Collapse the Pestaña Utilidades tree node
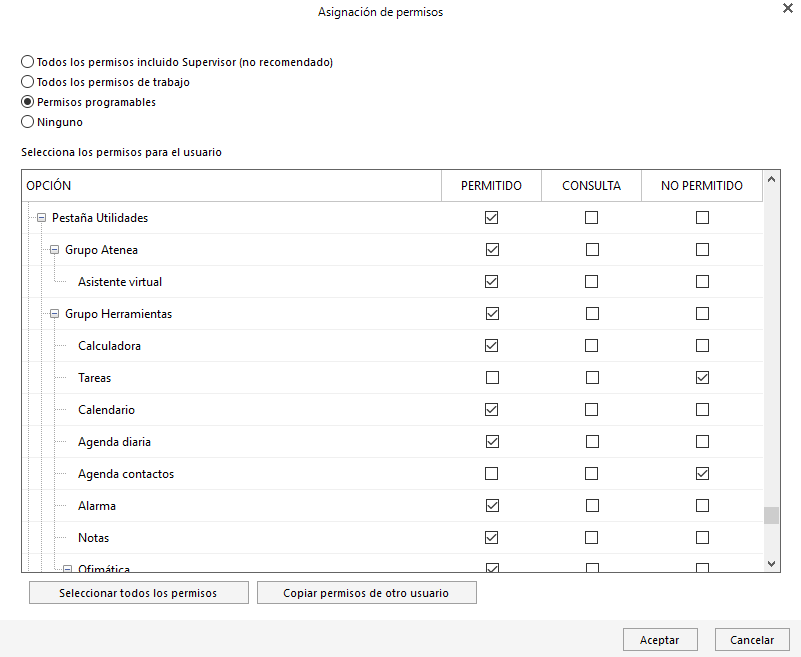The height and width of the screenshot is (657, 801). click(x=41, y=218)
